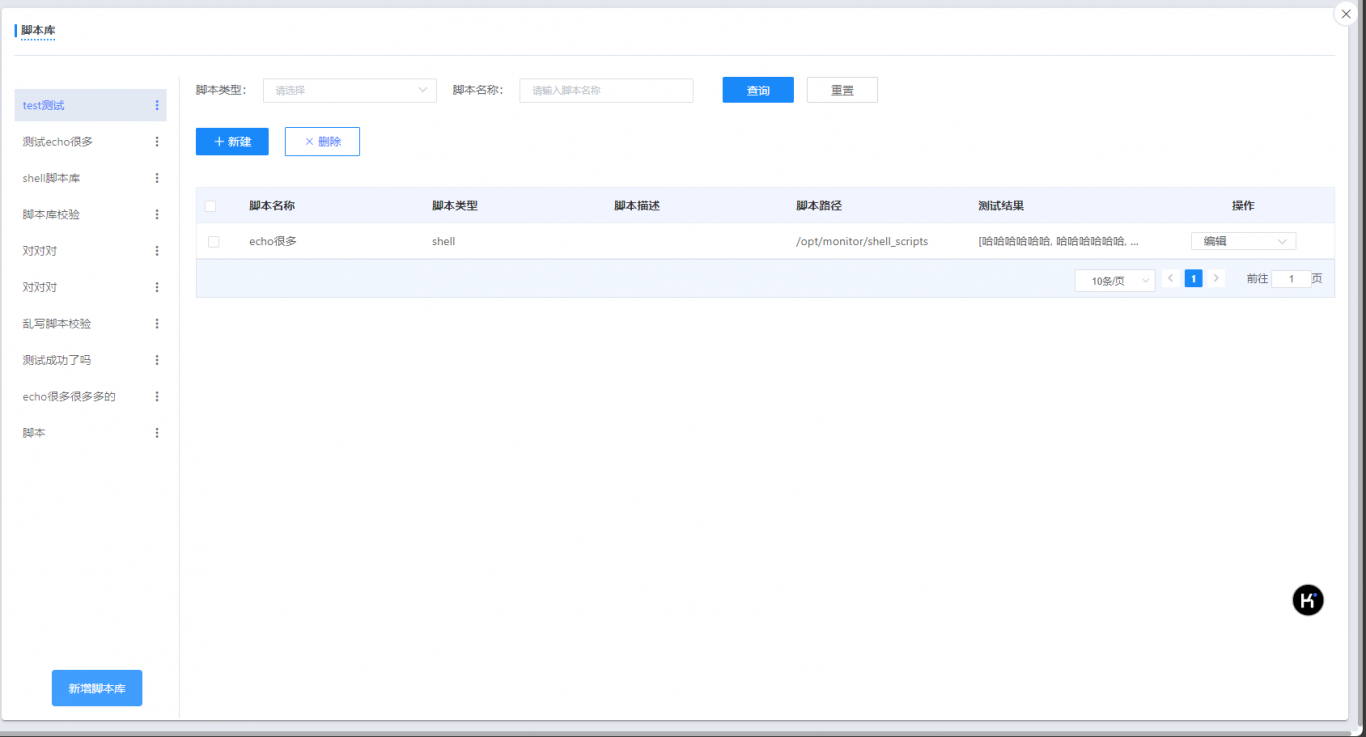Click the 测试结果 column header
1366x737 pixels.
1001,206
